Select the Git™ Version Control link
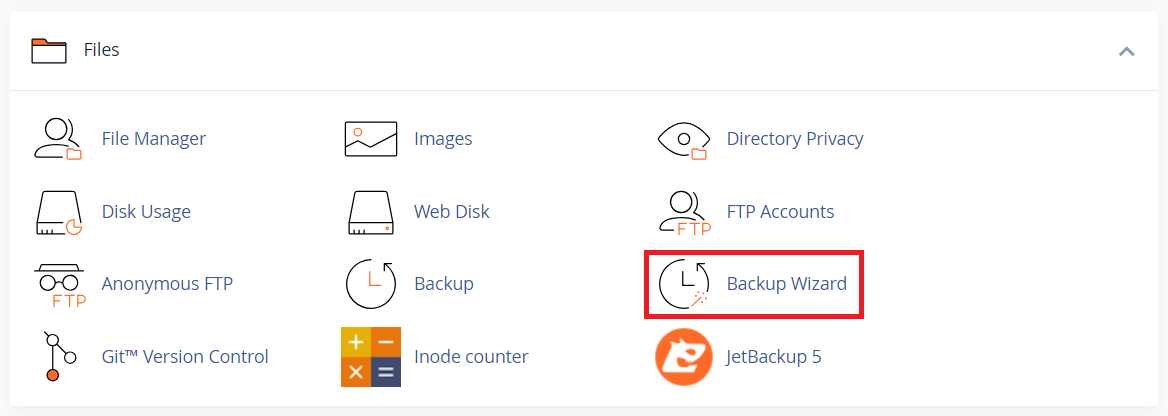This screenshot has height=416, width=1168. [185, 356]
